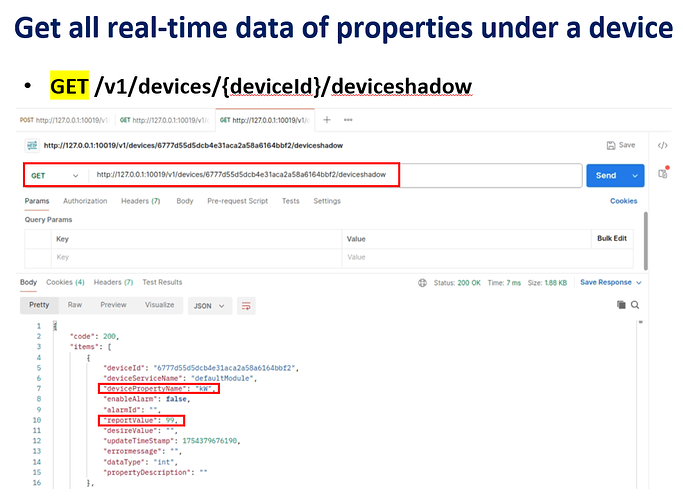Image resolution: width=683 pixels, height=500 pixels.
Task: Open the request Settings tab
Action: pos(327,201)
